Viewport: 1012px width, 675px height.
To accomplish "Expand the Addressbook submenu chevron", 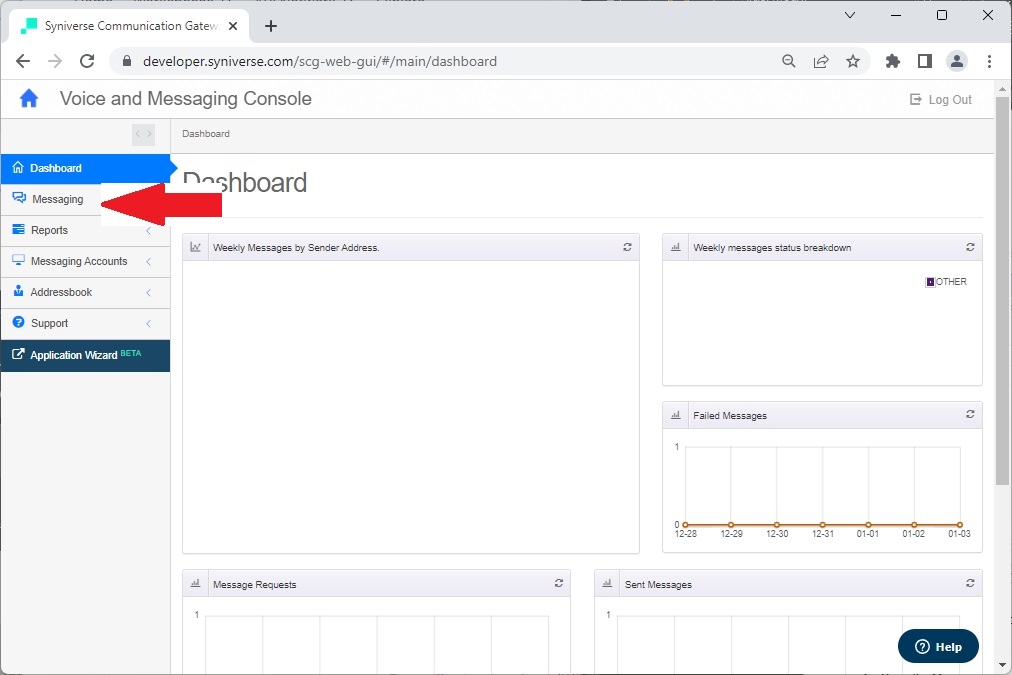I will [148, 292].
